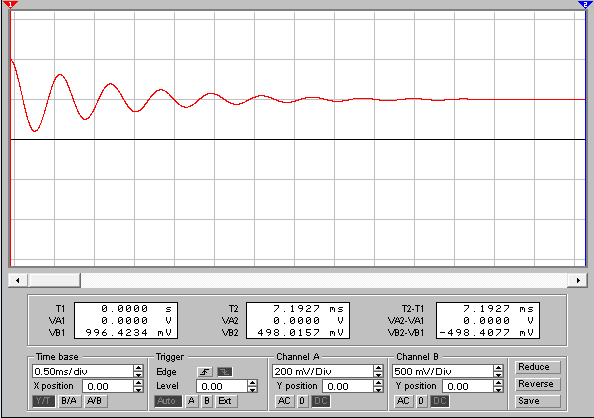Set Channel B coupling to 0

click(x=421, y=401)
